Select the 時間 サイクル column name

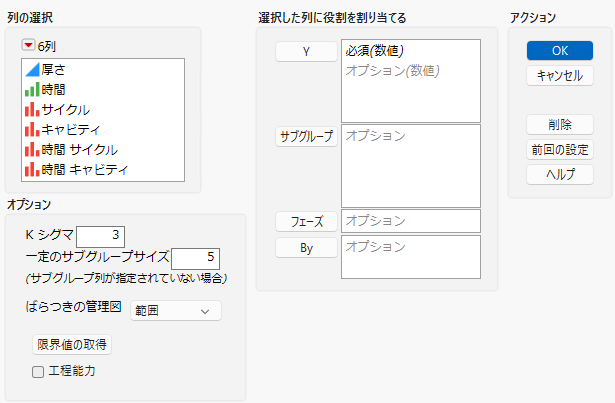pos(79,150)
